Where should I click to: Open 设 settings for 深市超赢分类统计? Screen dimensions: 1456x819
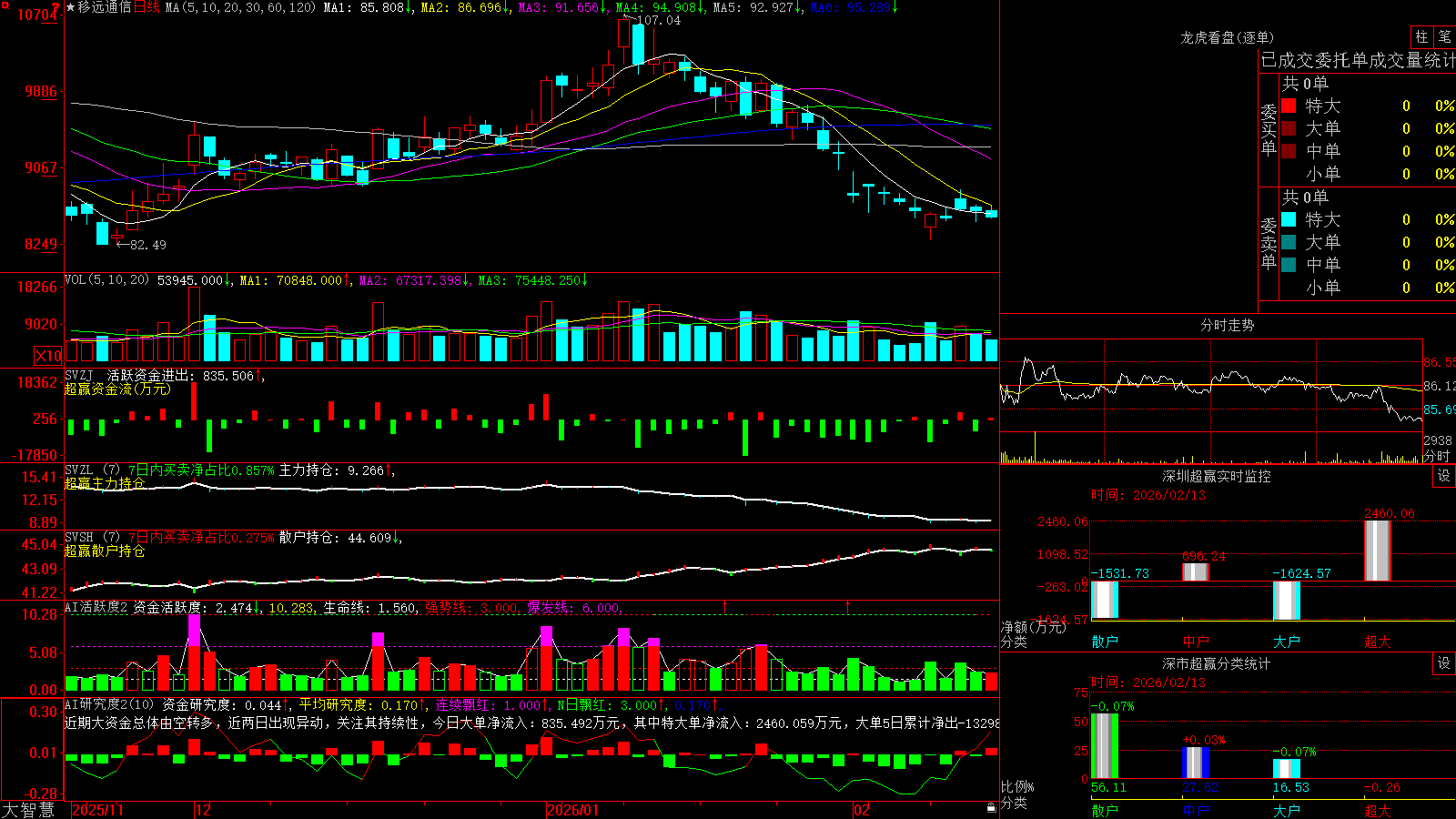(1444, 663)
